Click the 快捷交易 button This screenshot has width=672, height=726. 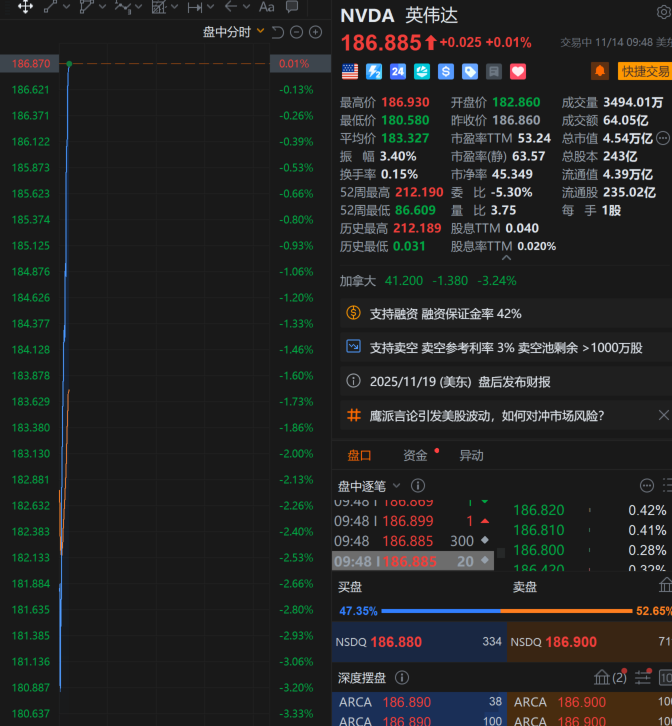[645, 71]
